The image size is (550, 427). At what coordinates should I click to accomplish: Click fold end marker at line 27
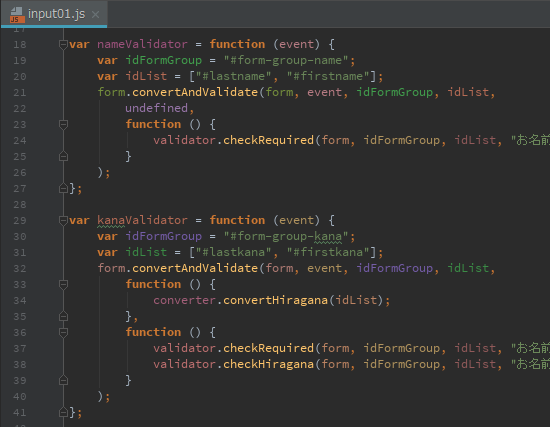(x=63, y=188)
